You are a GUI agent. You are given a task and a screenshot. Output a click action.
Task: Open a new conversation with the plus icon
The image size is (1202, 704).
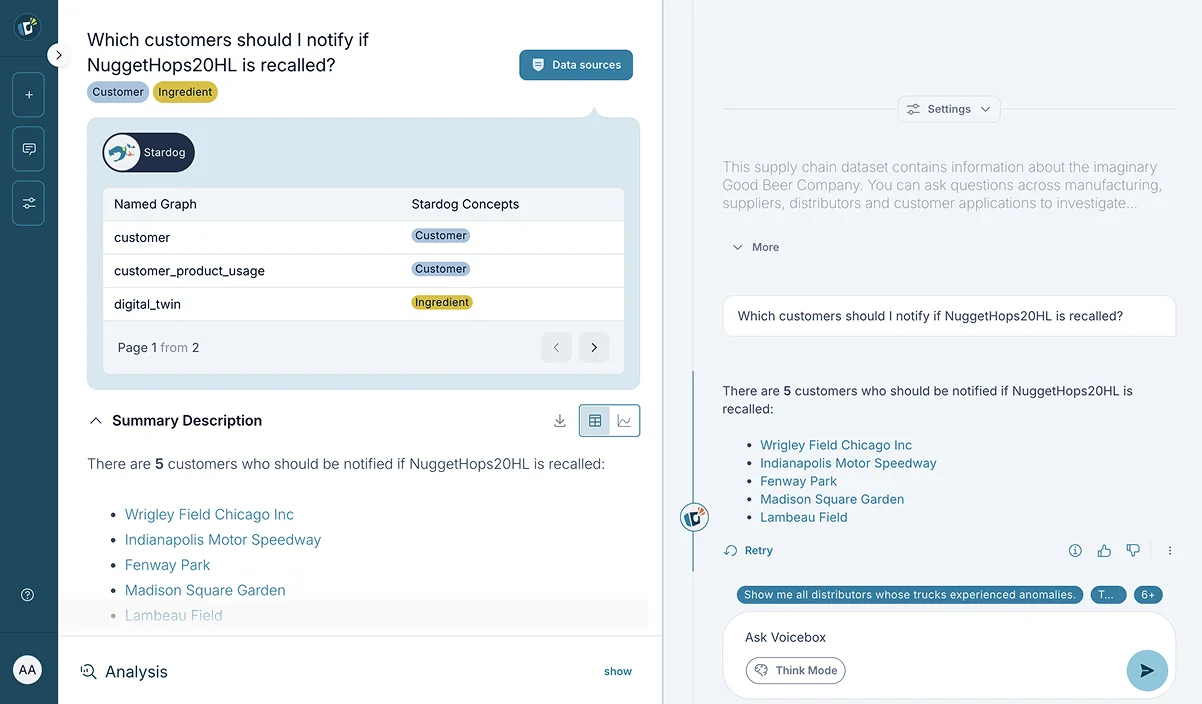point(28,94)
